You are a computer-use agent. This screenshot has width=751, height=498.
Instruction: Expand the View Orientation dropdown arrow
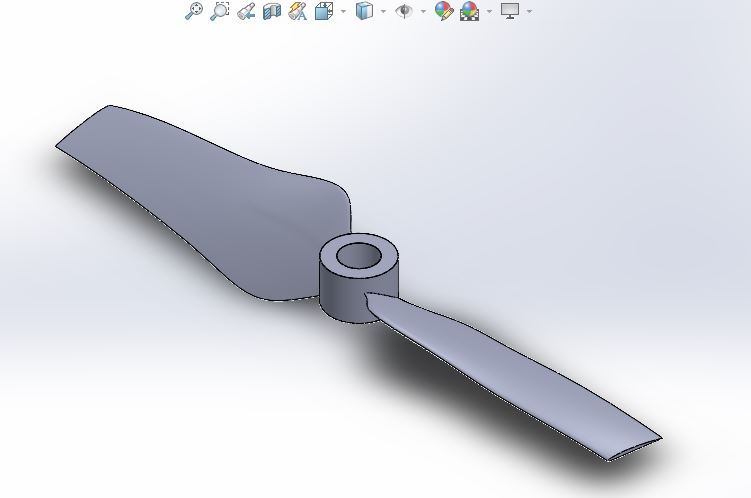point(343,11)
